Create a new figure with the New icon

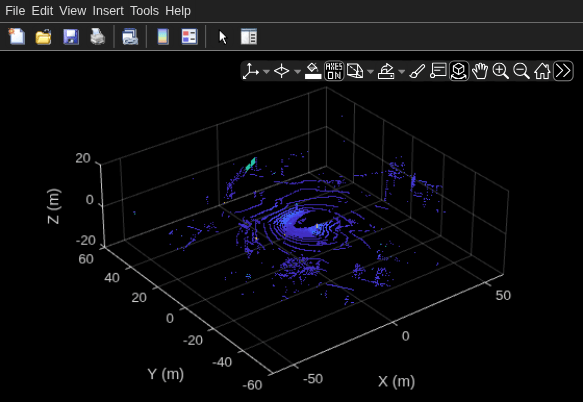click(17, 36)
